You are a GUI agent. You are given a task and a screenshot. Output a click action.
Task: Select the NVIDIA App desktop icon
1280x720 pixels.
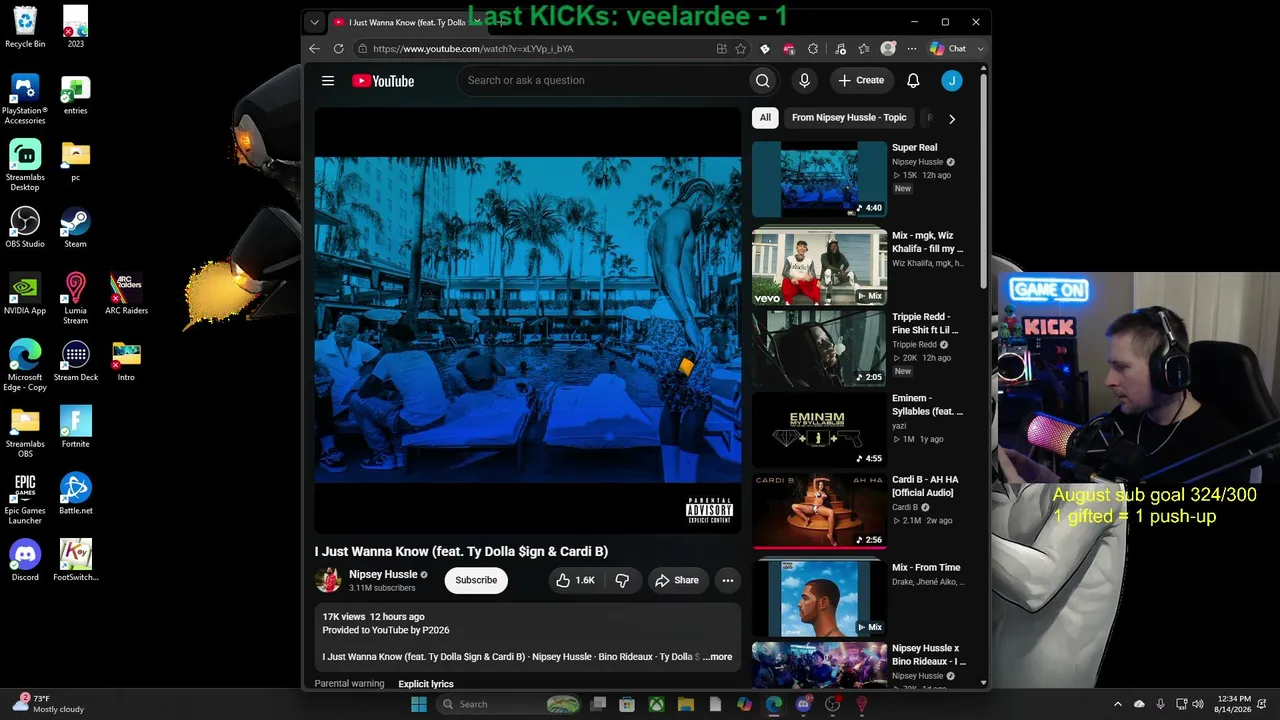coord(25,294)
